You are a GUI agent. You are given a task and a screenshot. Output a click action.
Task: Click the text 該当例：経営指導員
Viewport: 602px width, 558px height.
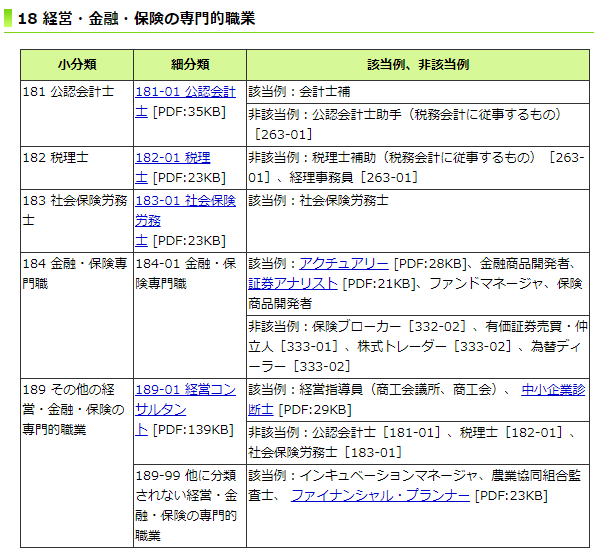306,390
